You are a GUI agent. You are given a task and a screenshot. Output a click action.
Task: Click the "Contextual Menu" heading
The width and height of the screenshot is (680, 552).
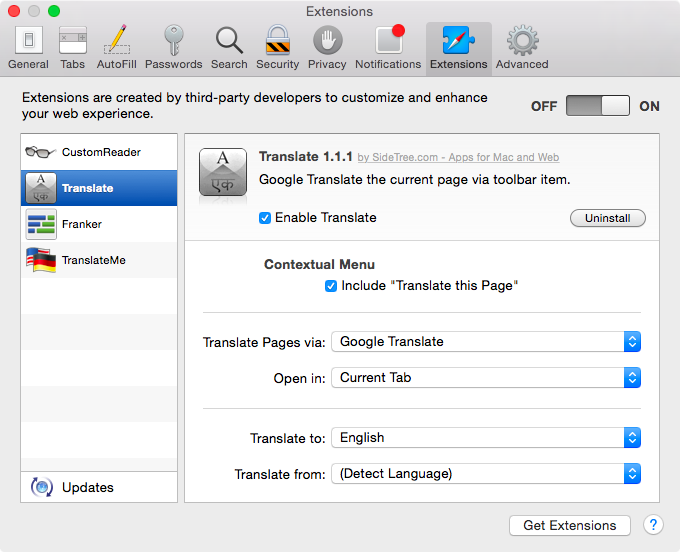click(319, 265)
